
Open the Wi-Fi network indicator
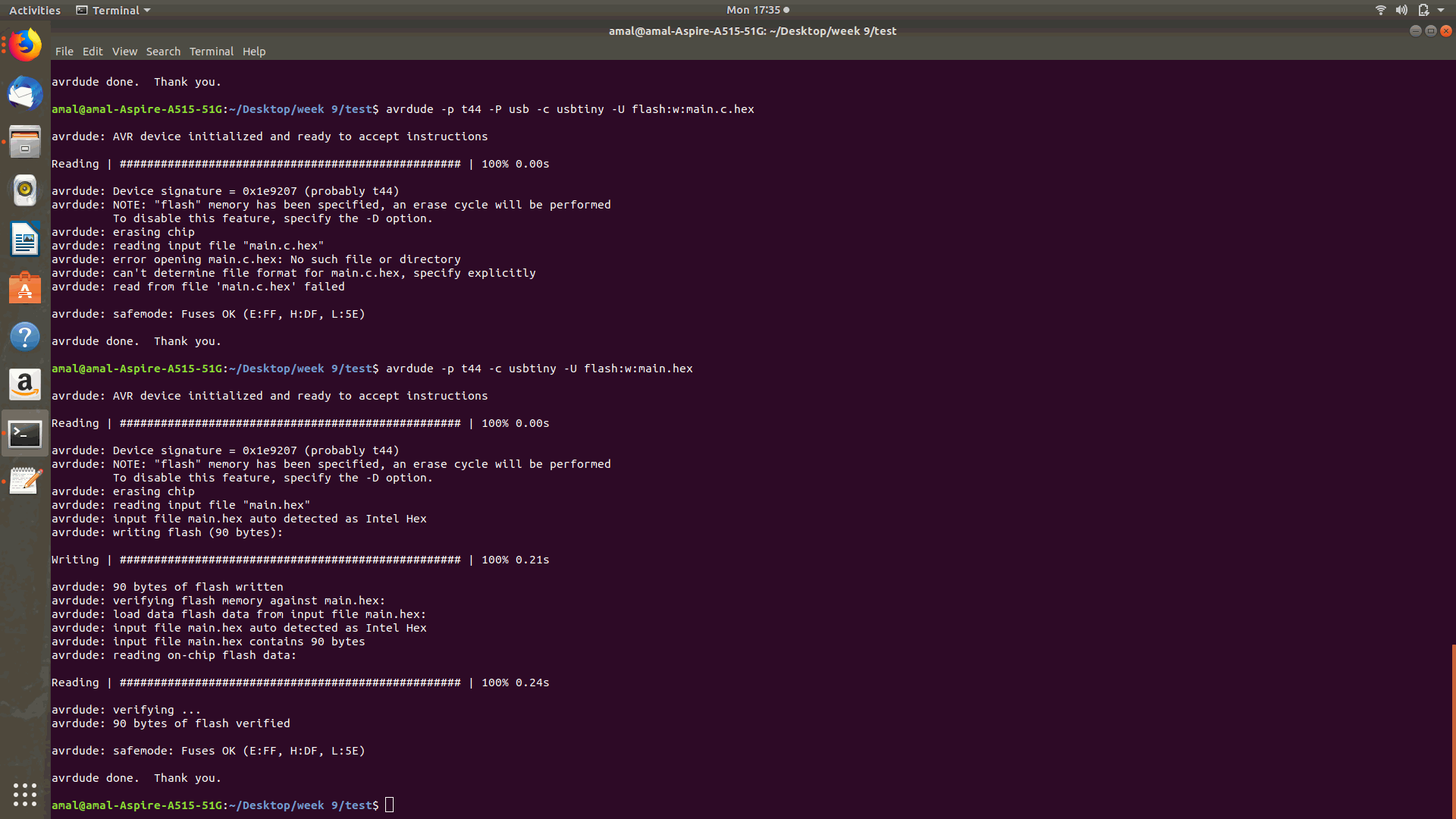pyautogui.click(x=1380, y=10)
